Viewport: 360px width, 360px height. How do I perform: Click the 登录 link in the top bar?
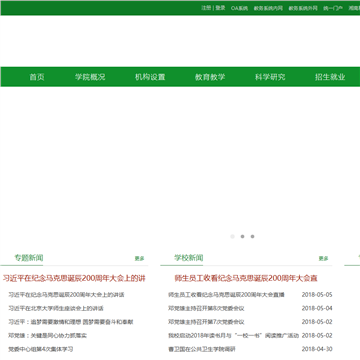pyautogui.click(x=220, y=8)
